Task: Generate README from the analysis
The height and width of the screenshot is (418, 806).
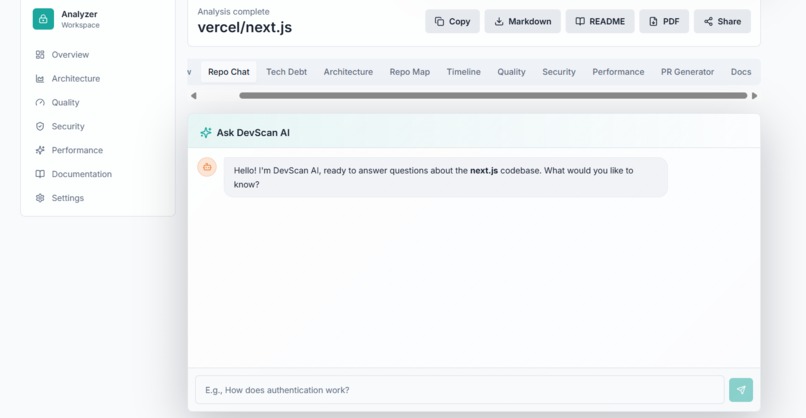Action: [600, 22]
